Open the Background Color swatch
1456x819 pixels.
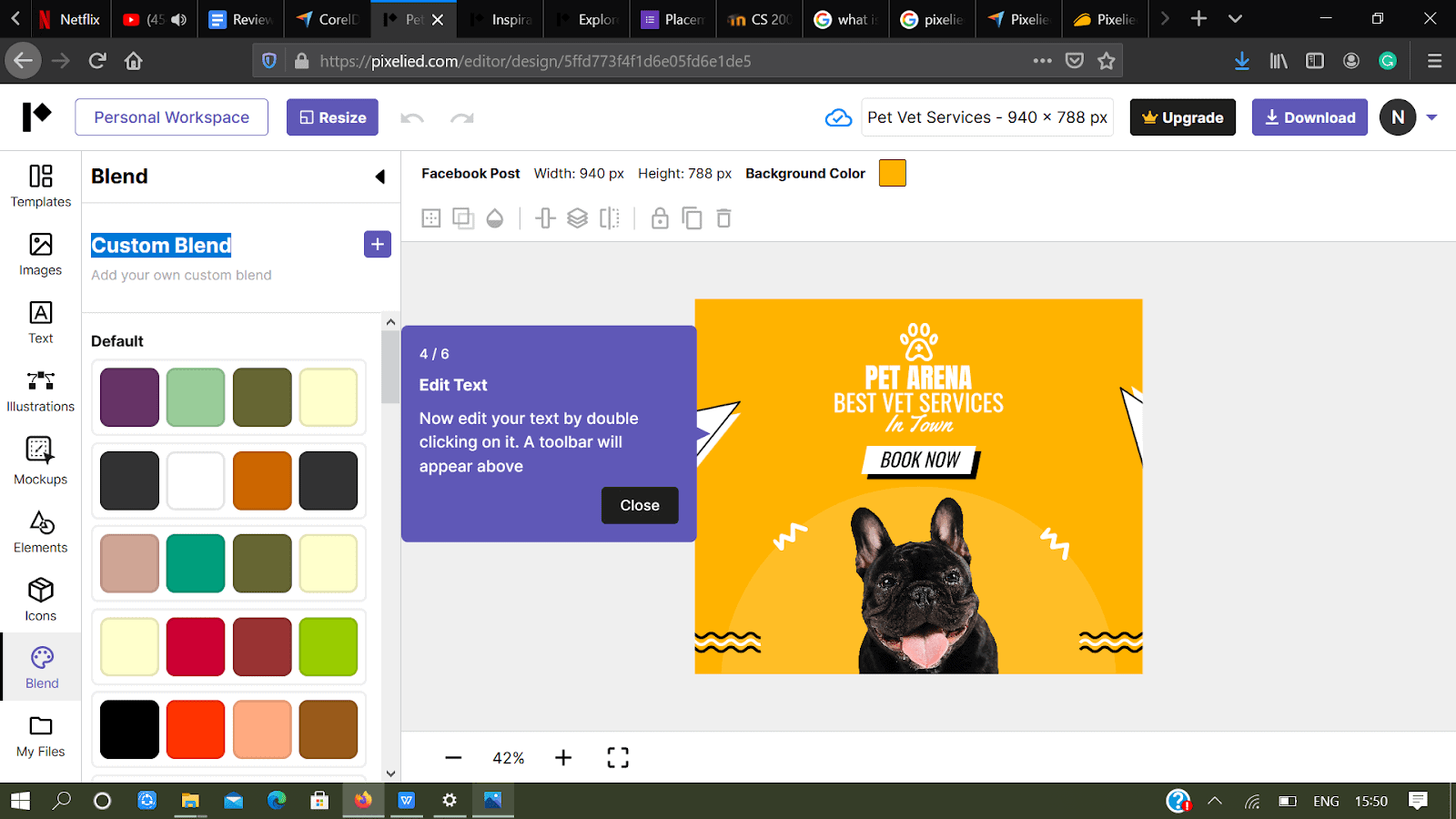[x=893, y=173]
